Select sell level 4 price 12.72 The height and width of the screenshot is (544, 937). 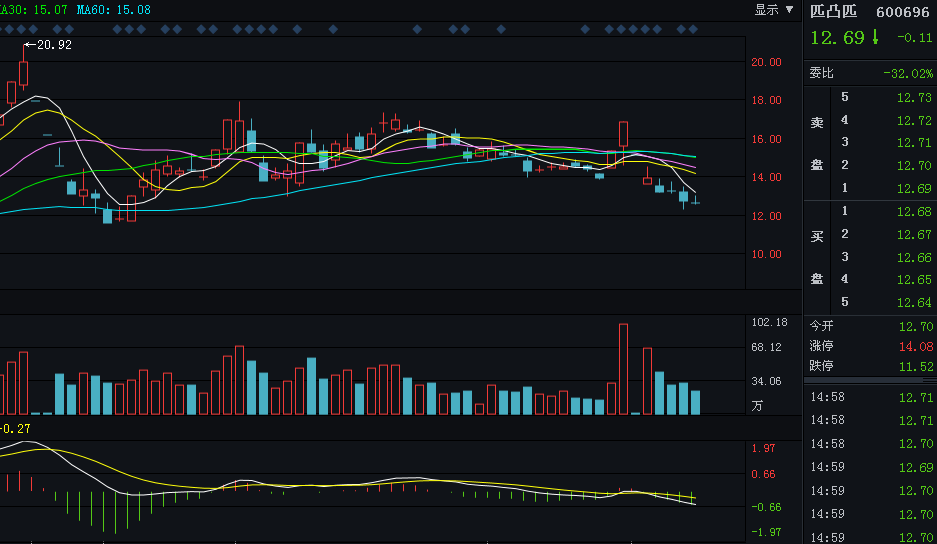(914, 121)
